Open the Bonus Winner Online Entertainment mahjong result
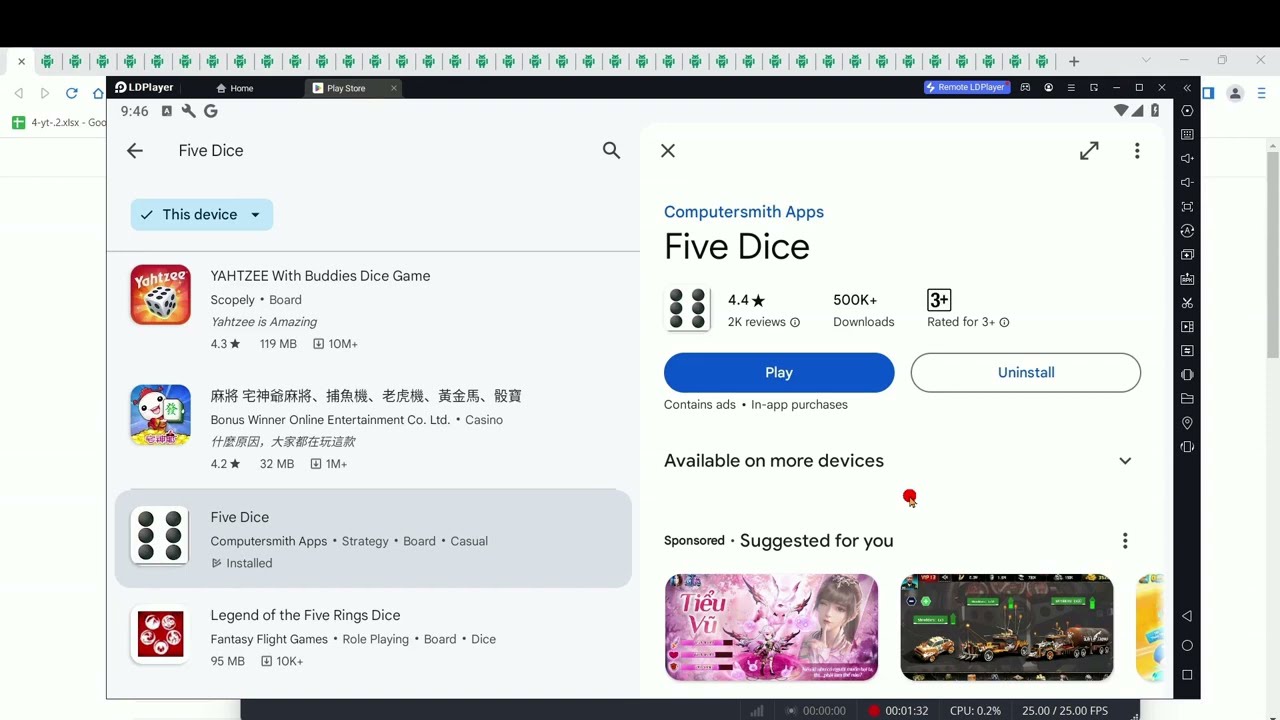The image size is (1280, 720). click(x=373, y=429)
